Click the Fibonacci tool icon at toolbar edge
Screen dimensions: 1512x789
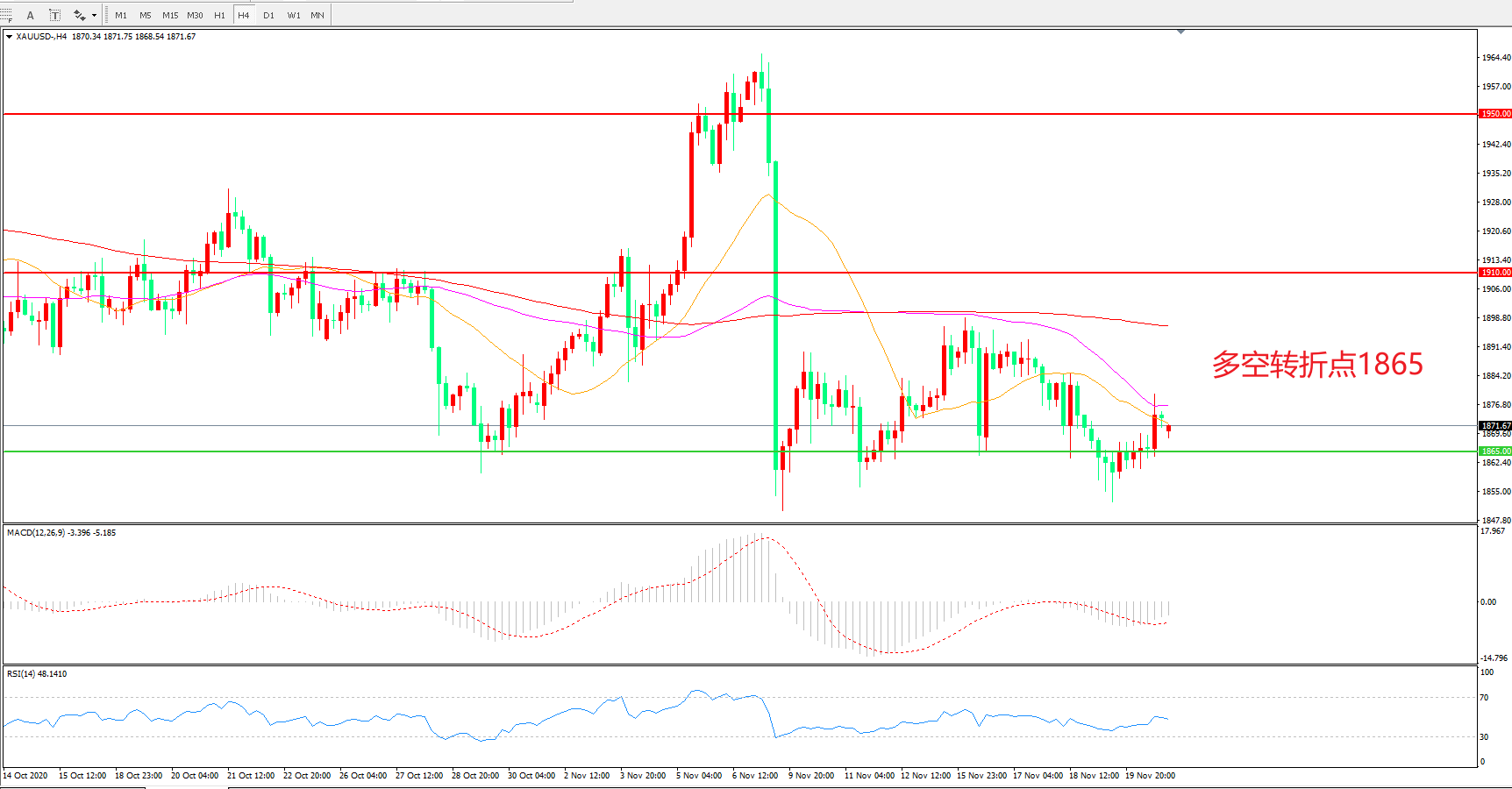coord(6,15)
